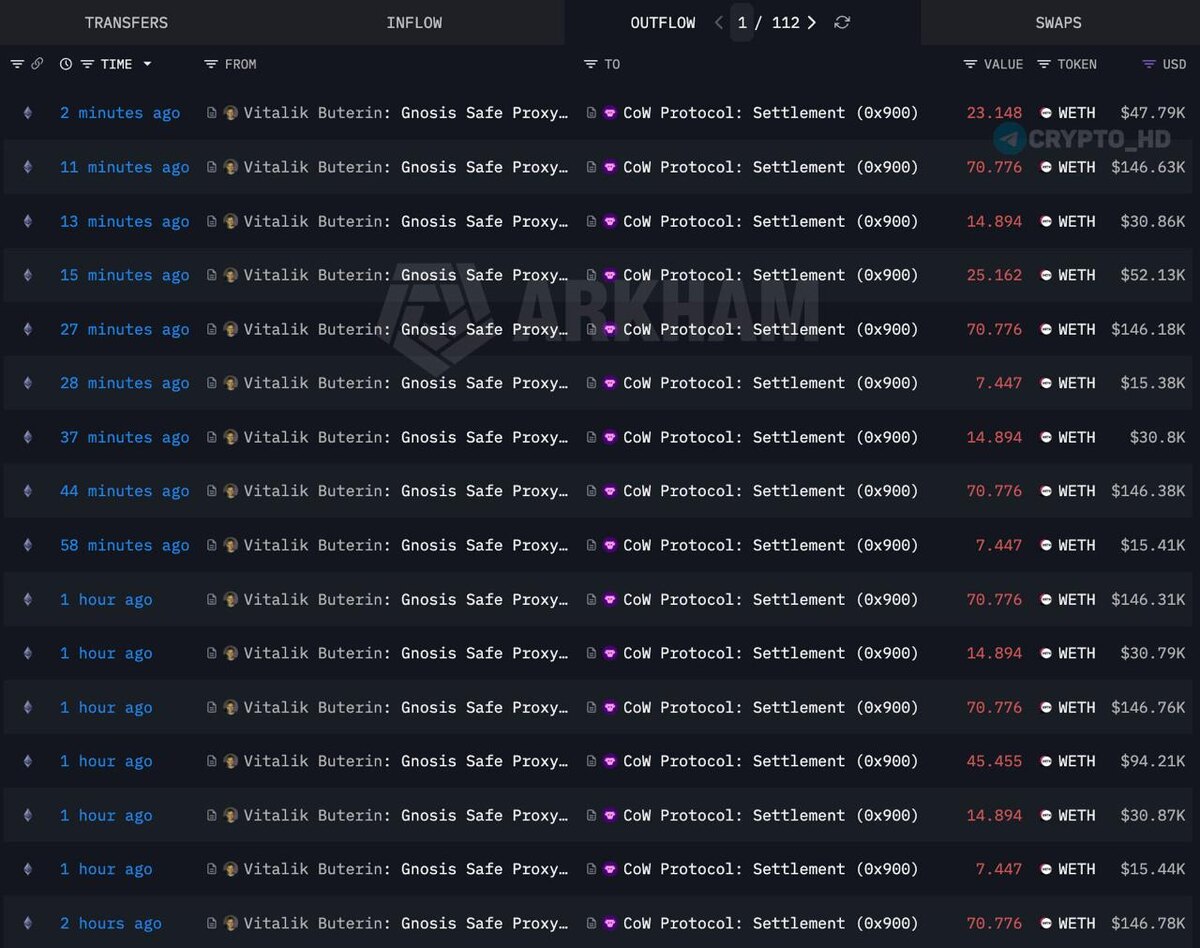Click Ethereum icon in the 2 hours ago row
This screenshot has width=1200, height=948.
pyautogui.click(x=28, y=923)
